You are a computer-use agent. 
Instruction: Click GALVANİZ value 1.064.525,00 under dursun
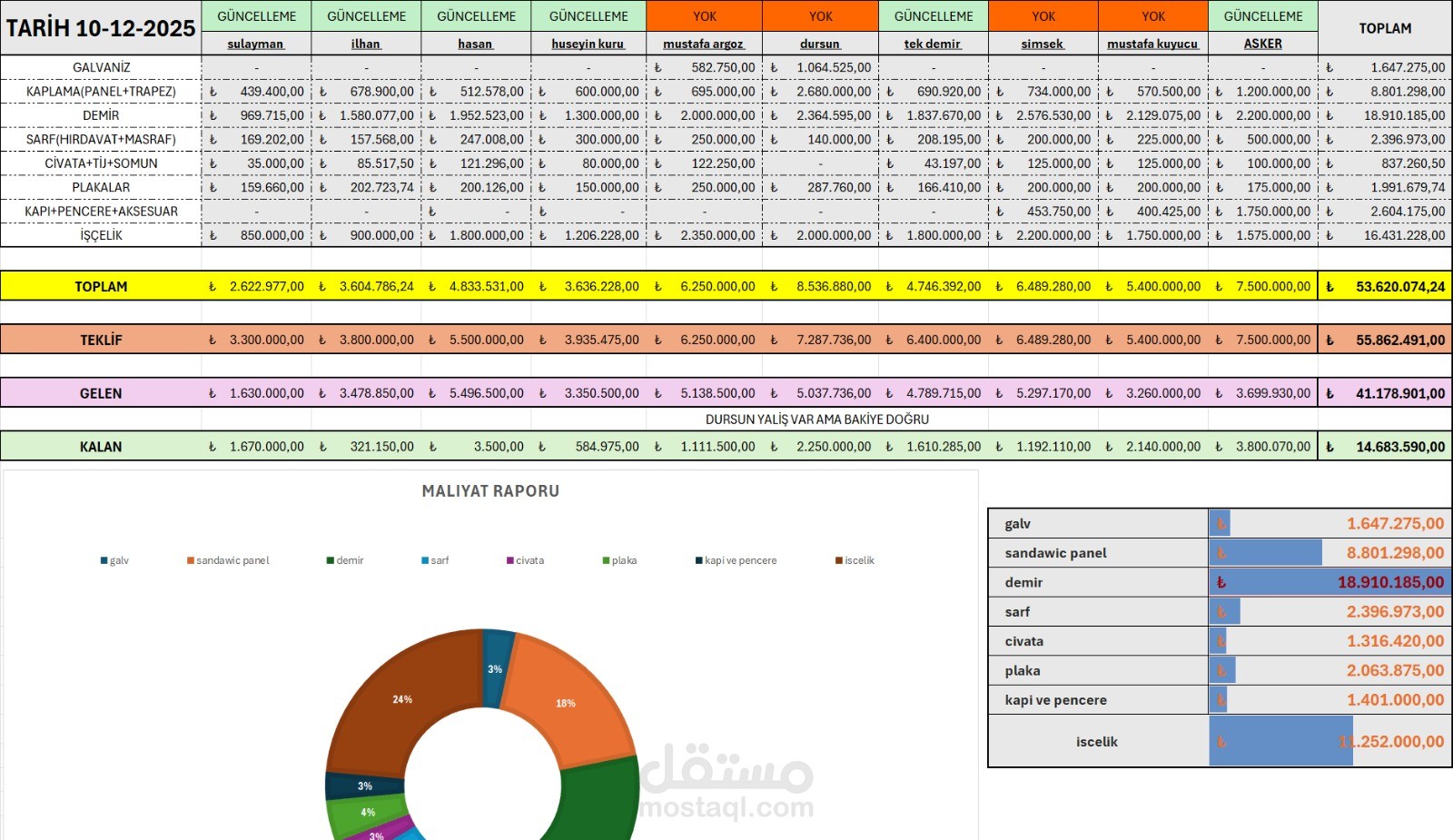point(820,67)
